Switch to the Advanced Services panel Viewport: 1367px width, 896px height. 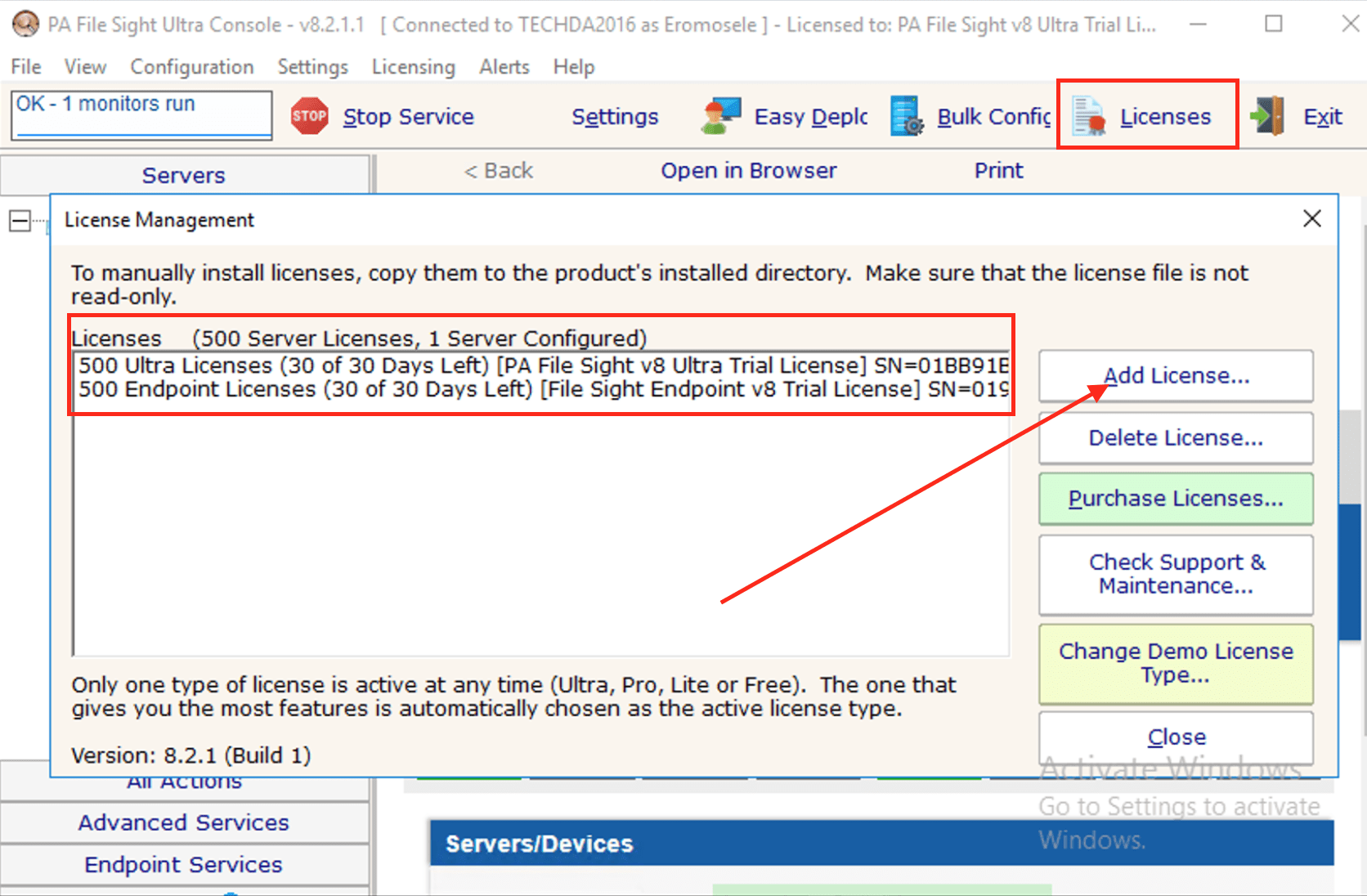coord(184,822)
